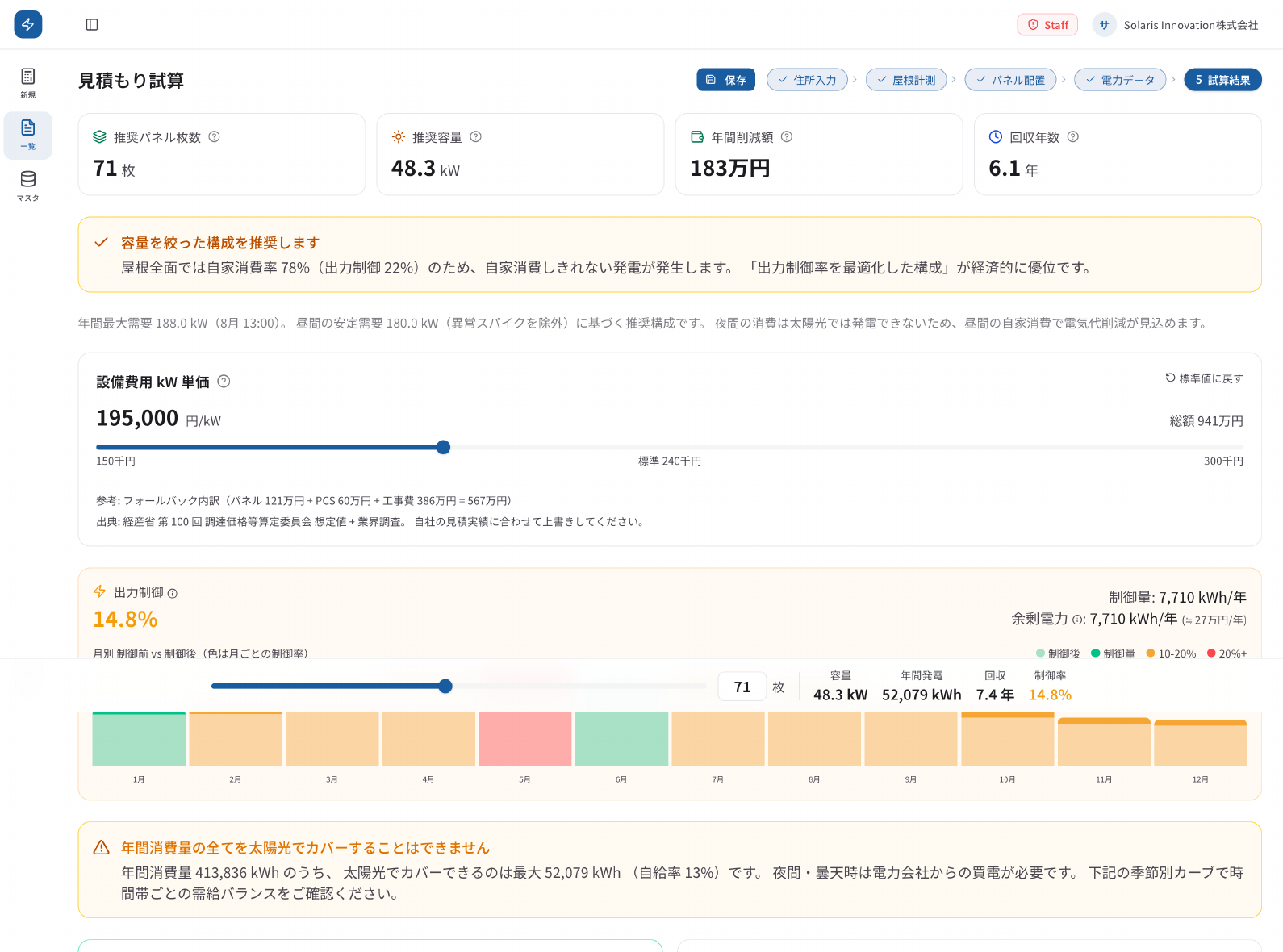Click the lightning icon beside 出力制御

[100, 592]
